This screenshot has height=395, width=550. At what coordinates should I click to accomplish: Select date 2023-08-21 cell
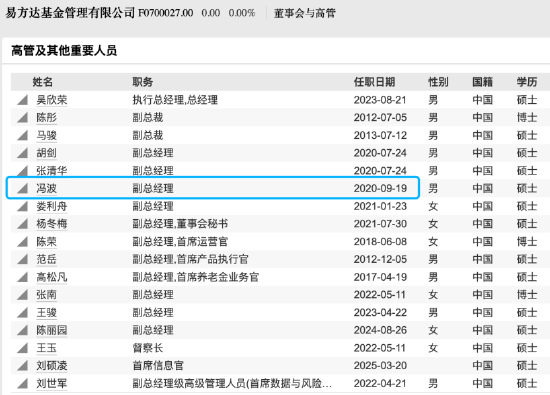[380, 100]
